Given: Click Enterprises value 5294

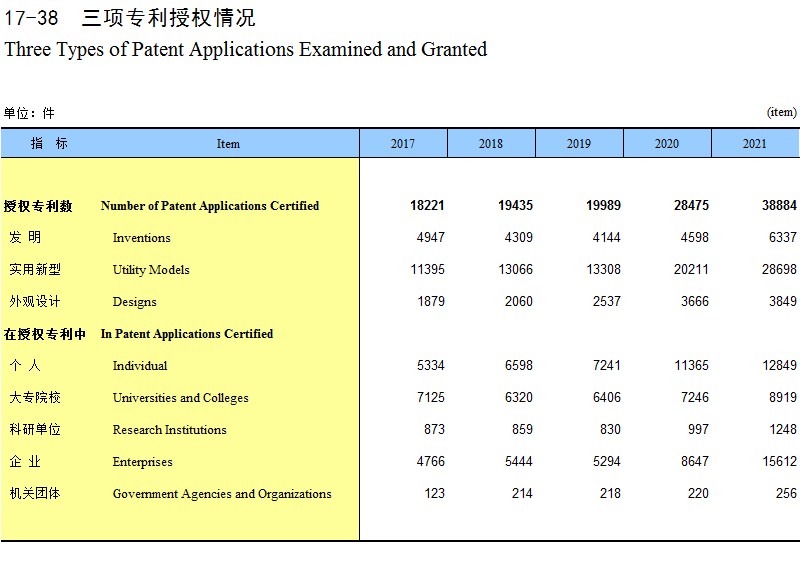Looking at the screenshot, I should (x=607, y=462).
